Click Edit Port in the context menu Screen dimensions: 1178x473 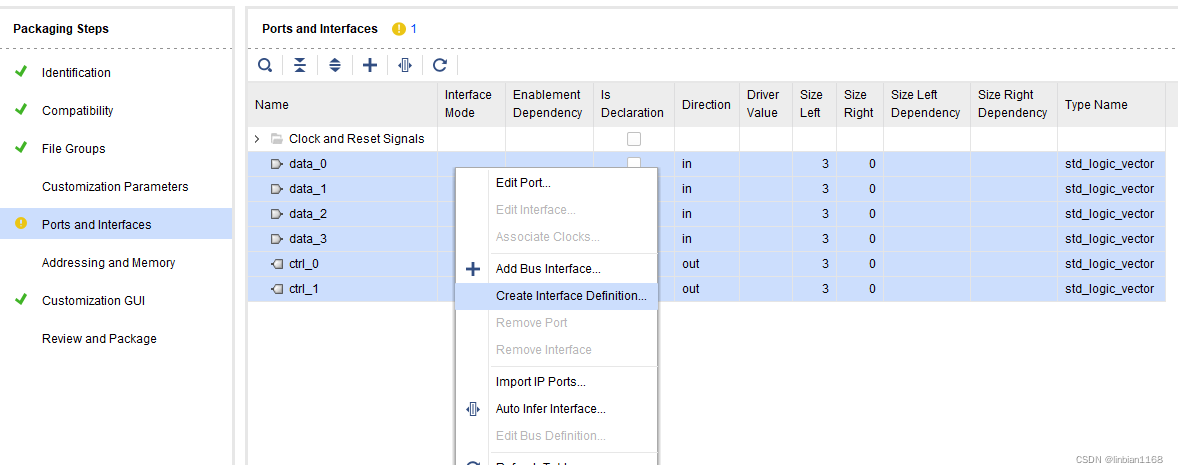tap(523, 183)
